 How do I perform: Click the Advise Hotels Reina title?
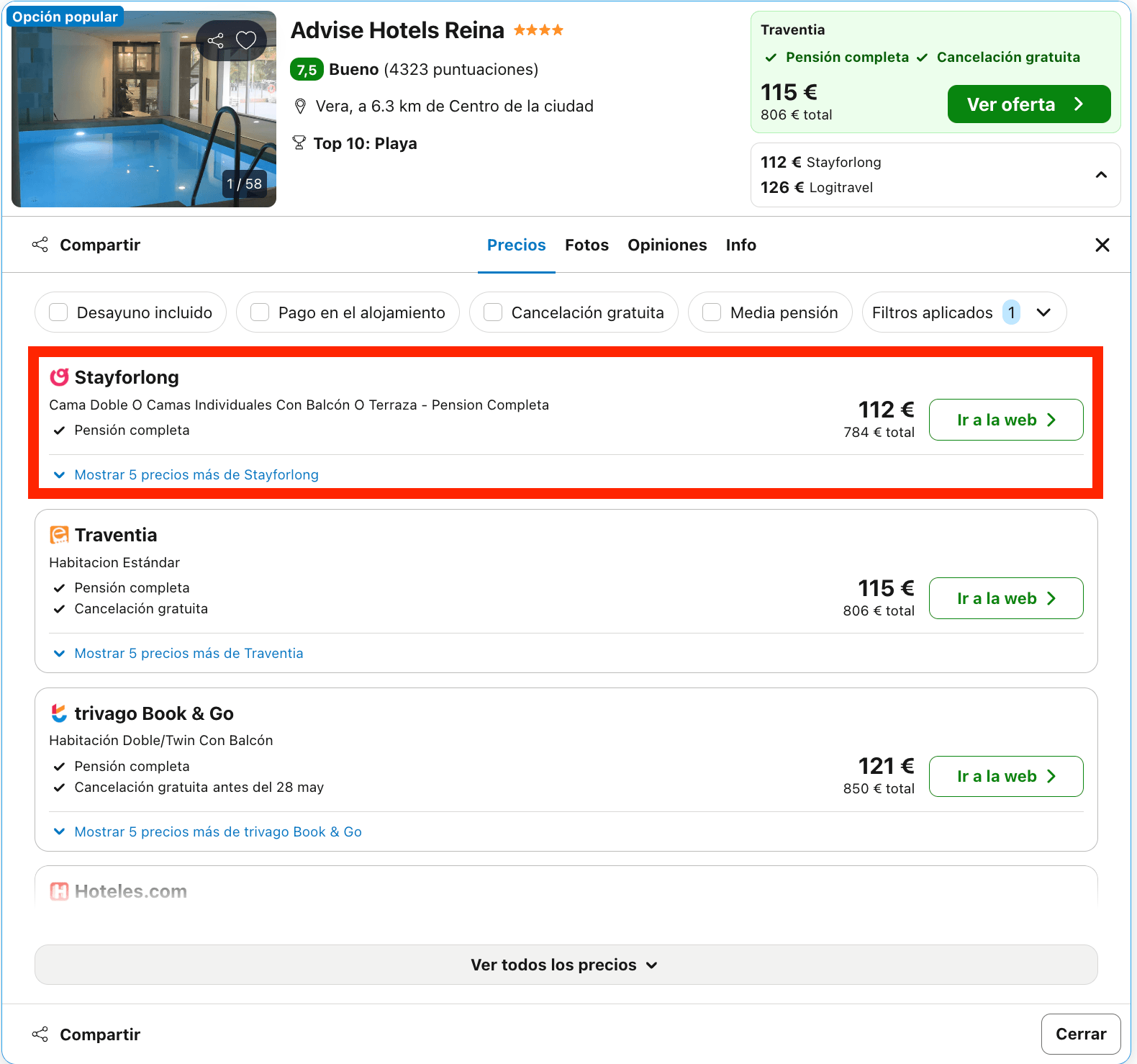pos(397,30)
